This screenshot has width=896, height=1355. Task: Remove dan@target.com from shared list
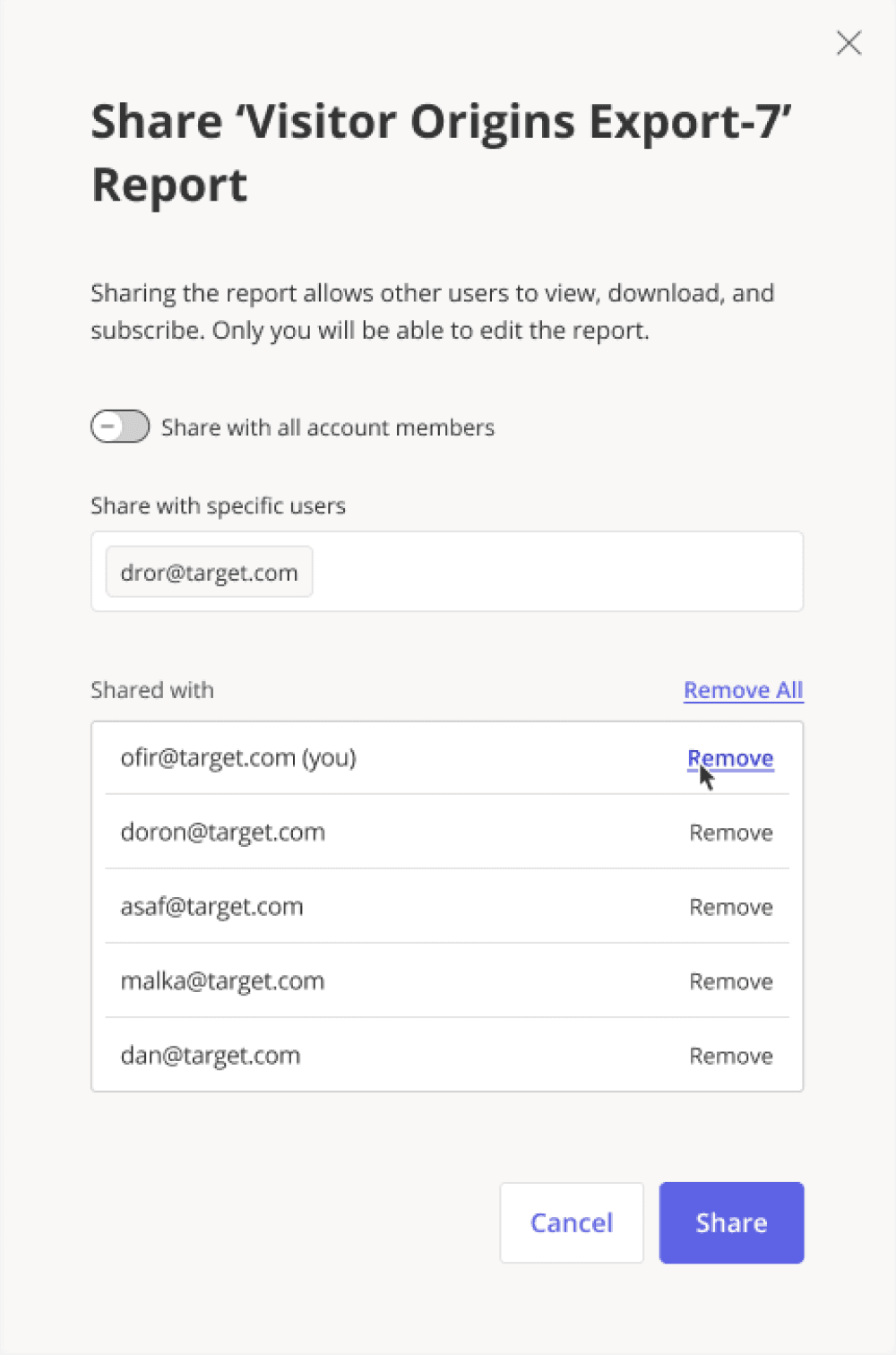click(x=730, y=1055)
